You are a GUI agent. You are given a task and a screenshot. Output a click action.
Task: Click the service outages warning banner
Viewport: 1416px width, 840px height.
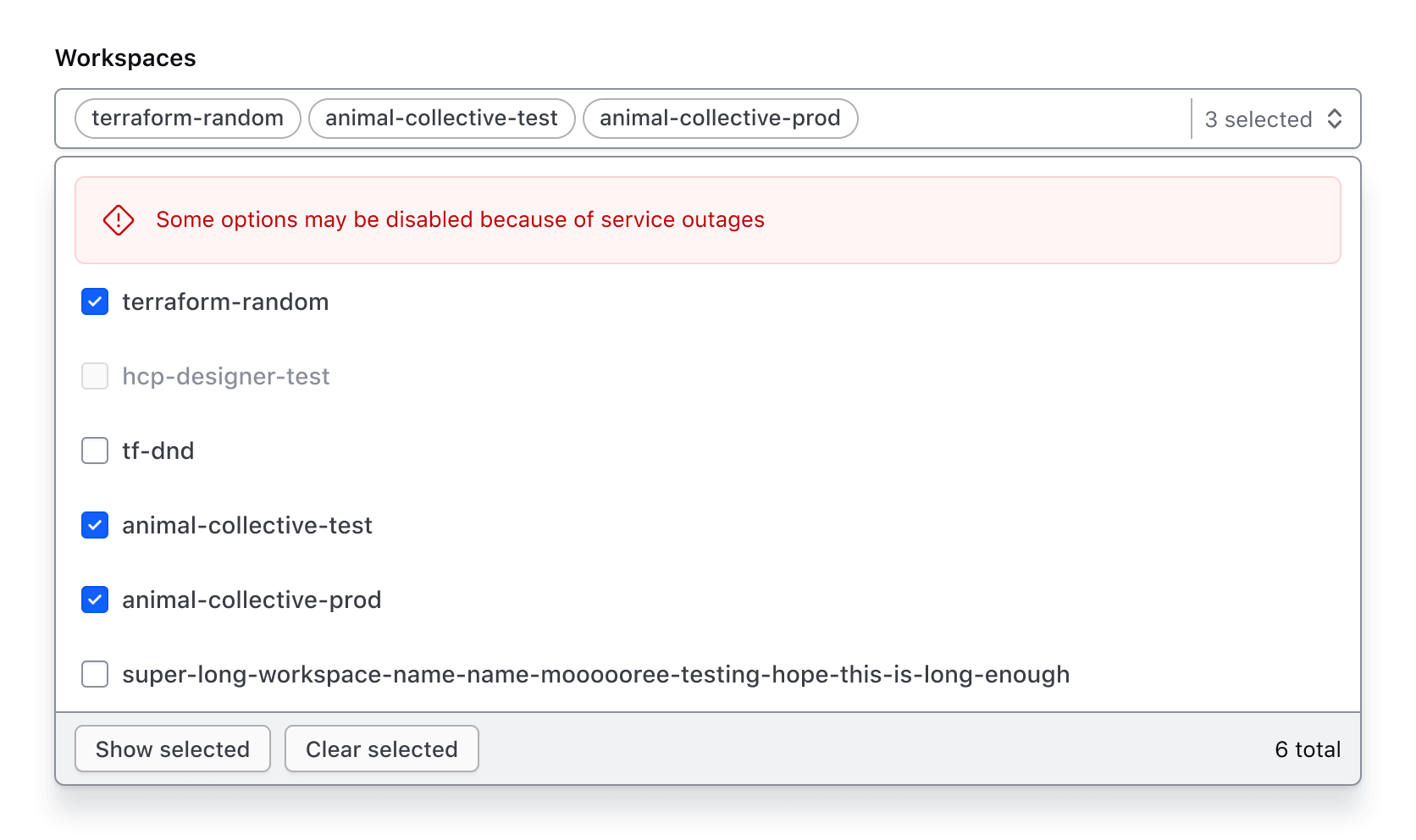(x=708, y=220)
